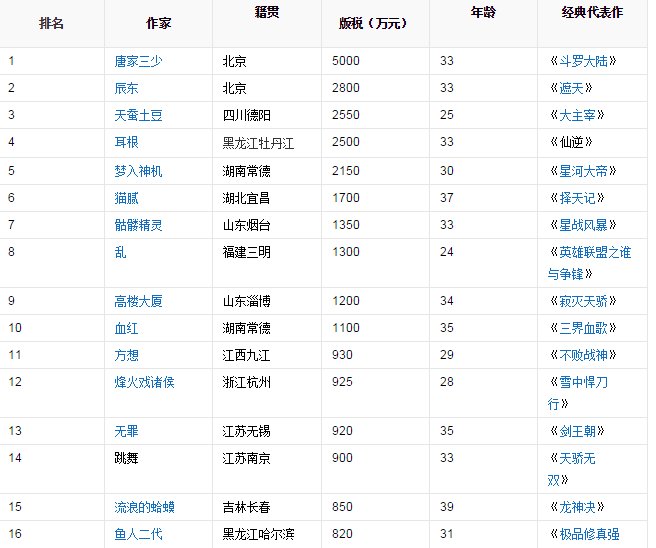656x548 pixels.
Task: Select hometown cell 福建三明
Action: (247, 252)
